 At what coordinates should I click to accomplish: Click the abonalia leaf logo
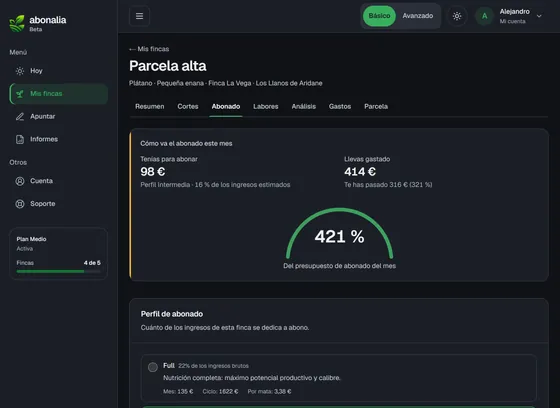coord(17,24)
